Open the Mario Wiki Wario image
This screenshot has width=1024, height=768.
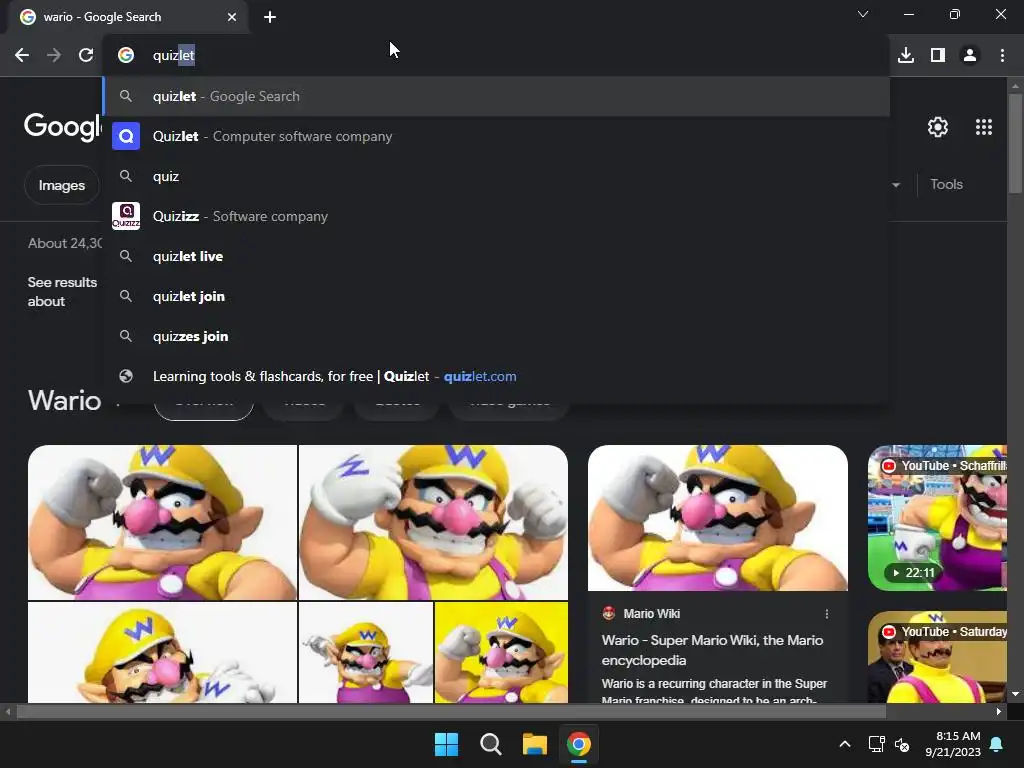point(718,518)
